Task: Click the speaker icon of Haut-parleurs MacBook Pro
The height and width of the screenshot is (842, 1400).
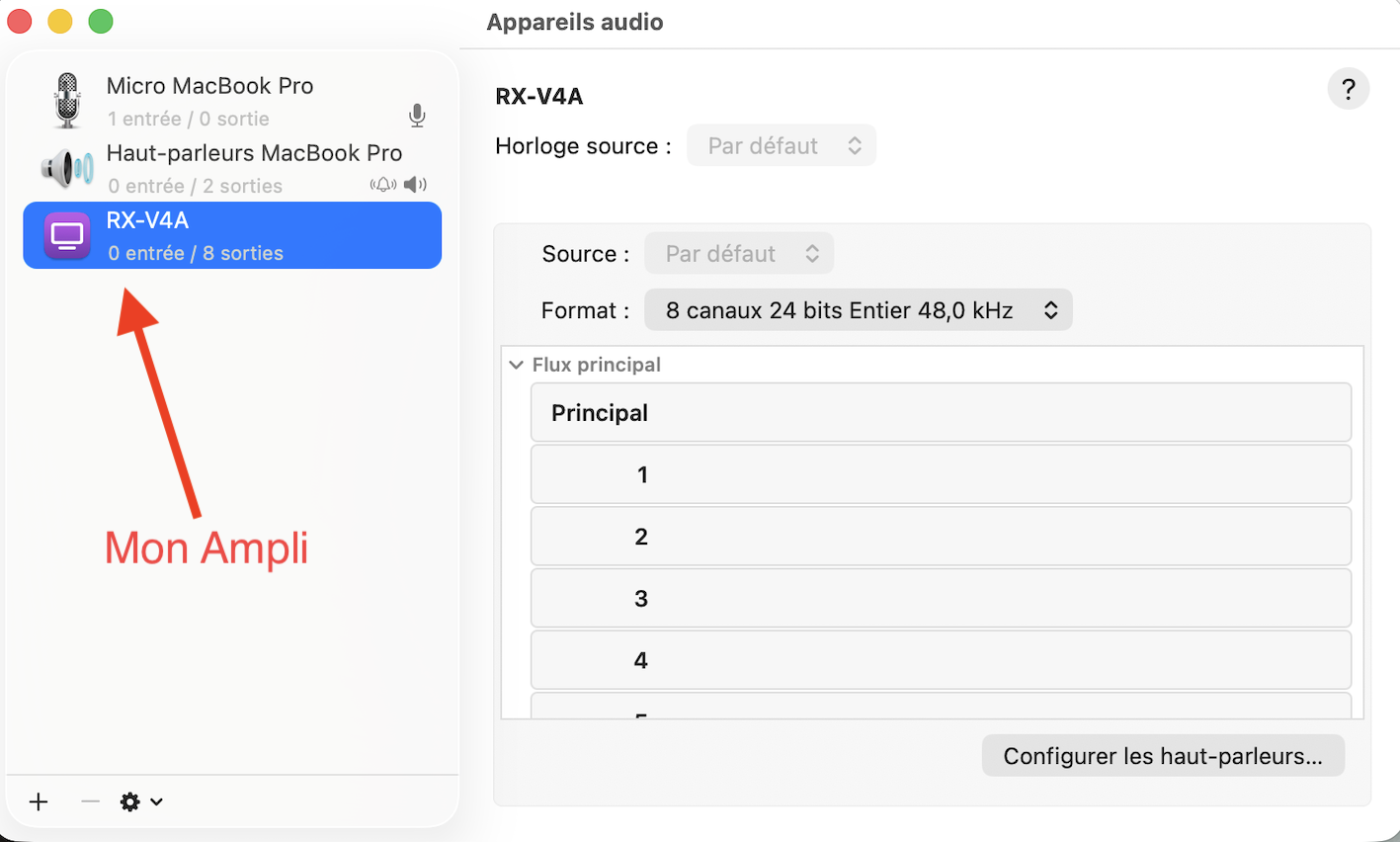Action: 67,168
